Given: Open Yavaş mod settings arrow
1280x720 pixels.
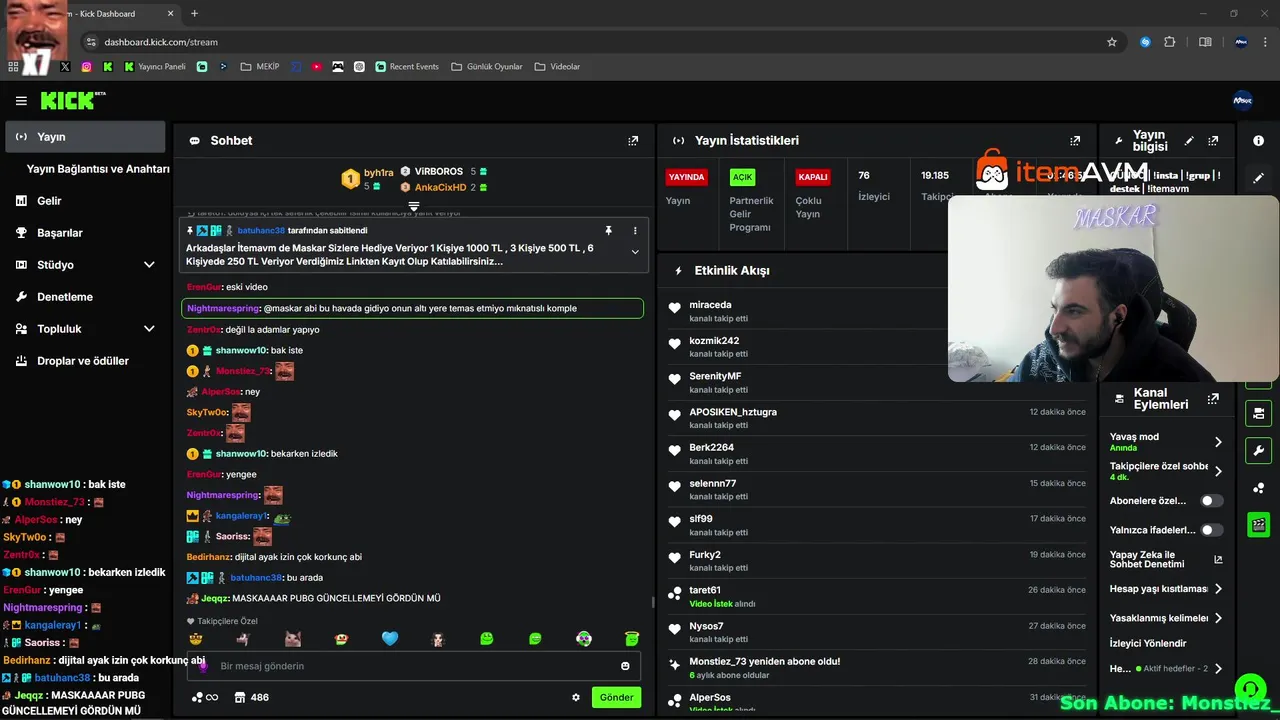Looking at the screenshot, I should coord(1218,442).
